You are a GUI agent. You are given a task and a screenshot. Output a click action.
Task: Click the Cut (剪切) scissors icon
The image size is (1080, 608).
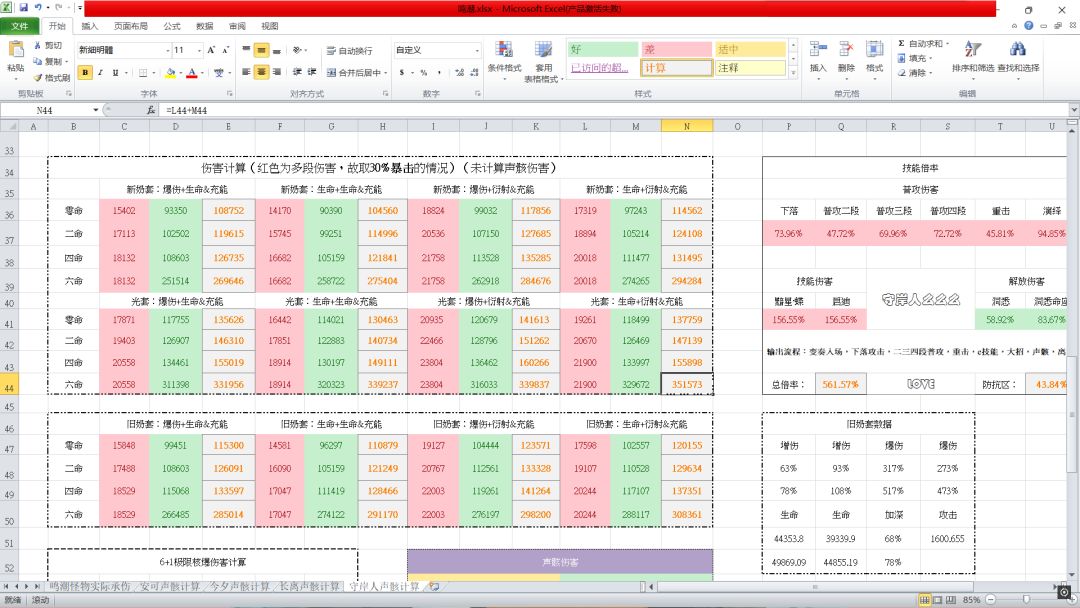pyautogui.click(x=37, y=45)
